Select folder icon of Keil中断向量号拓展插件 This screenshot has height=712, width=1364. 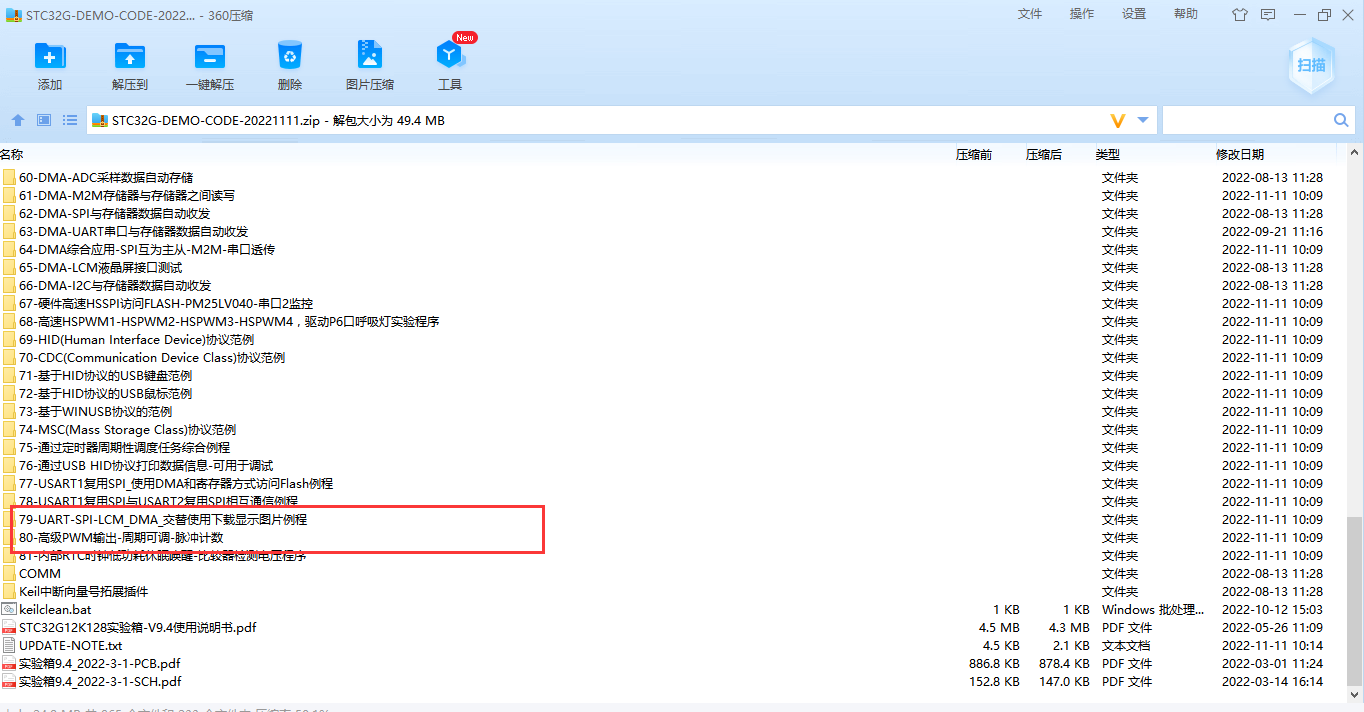pyautogui.click(x=9, y=591)
